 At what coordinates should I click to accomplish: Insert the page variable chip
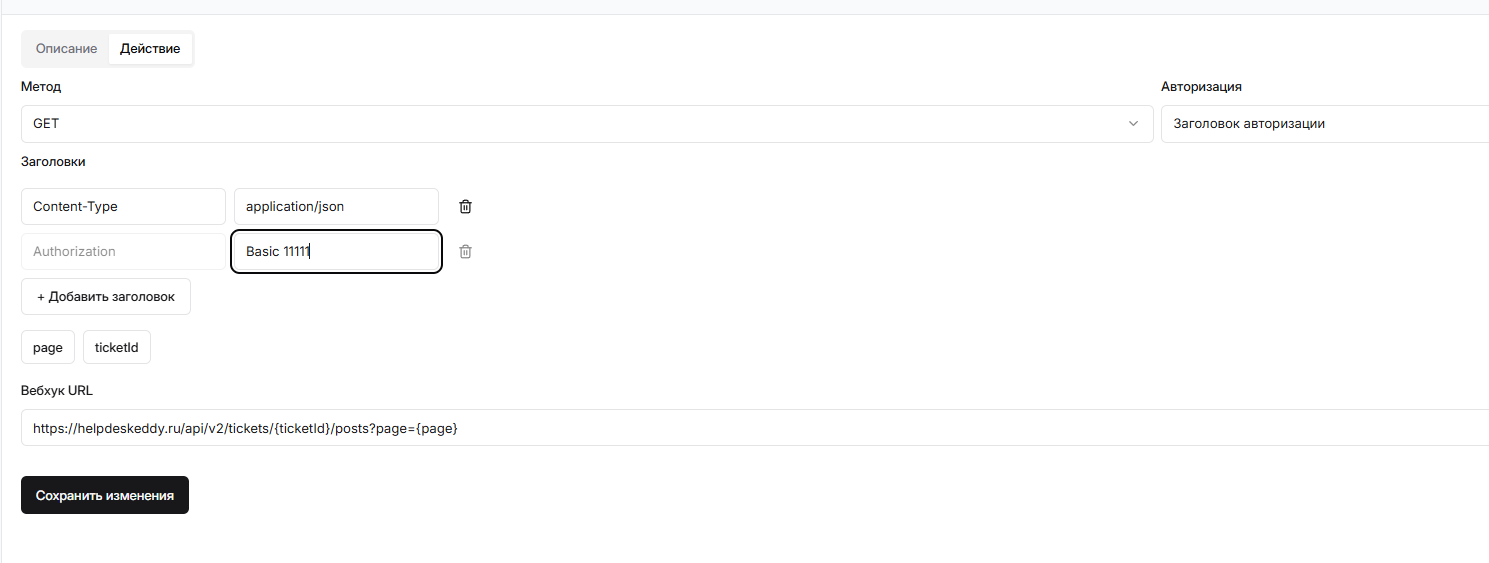[48, 348]
